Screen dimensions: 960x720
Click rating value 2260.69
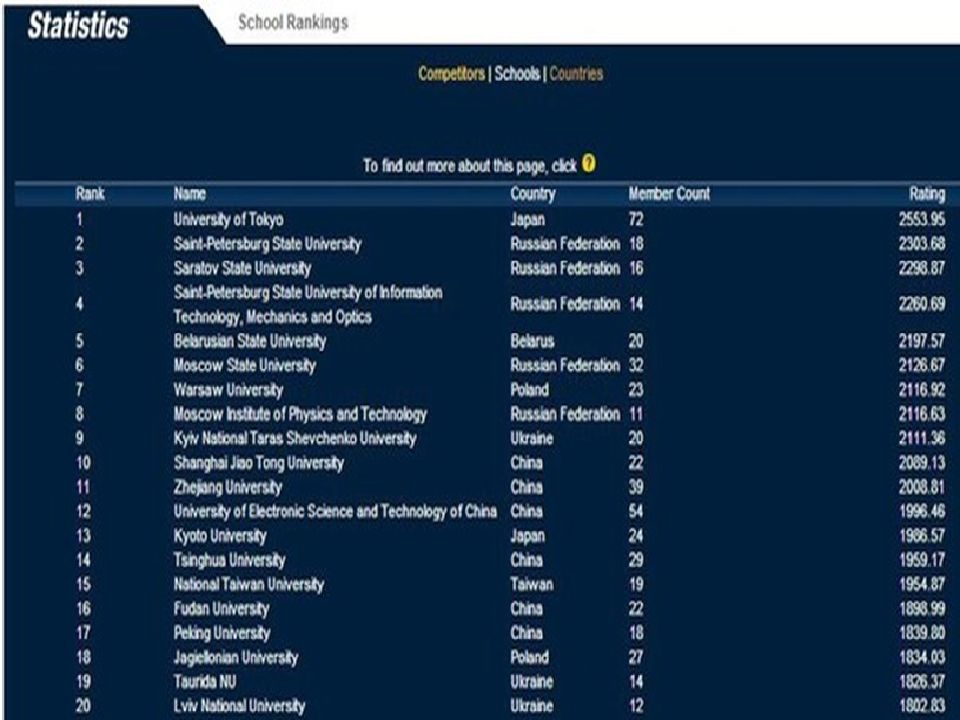point(921,304)
